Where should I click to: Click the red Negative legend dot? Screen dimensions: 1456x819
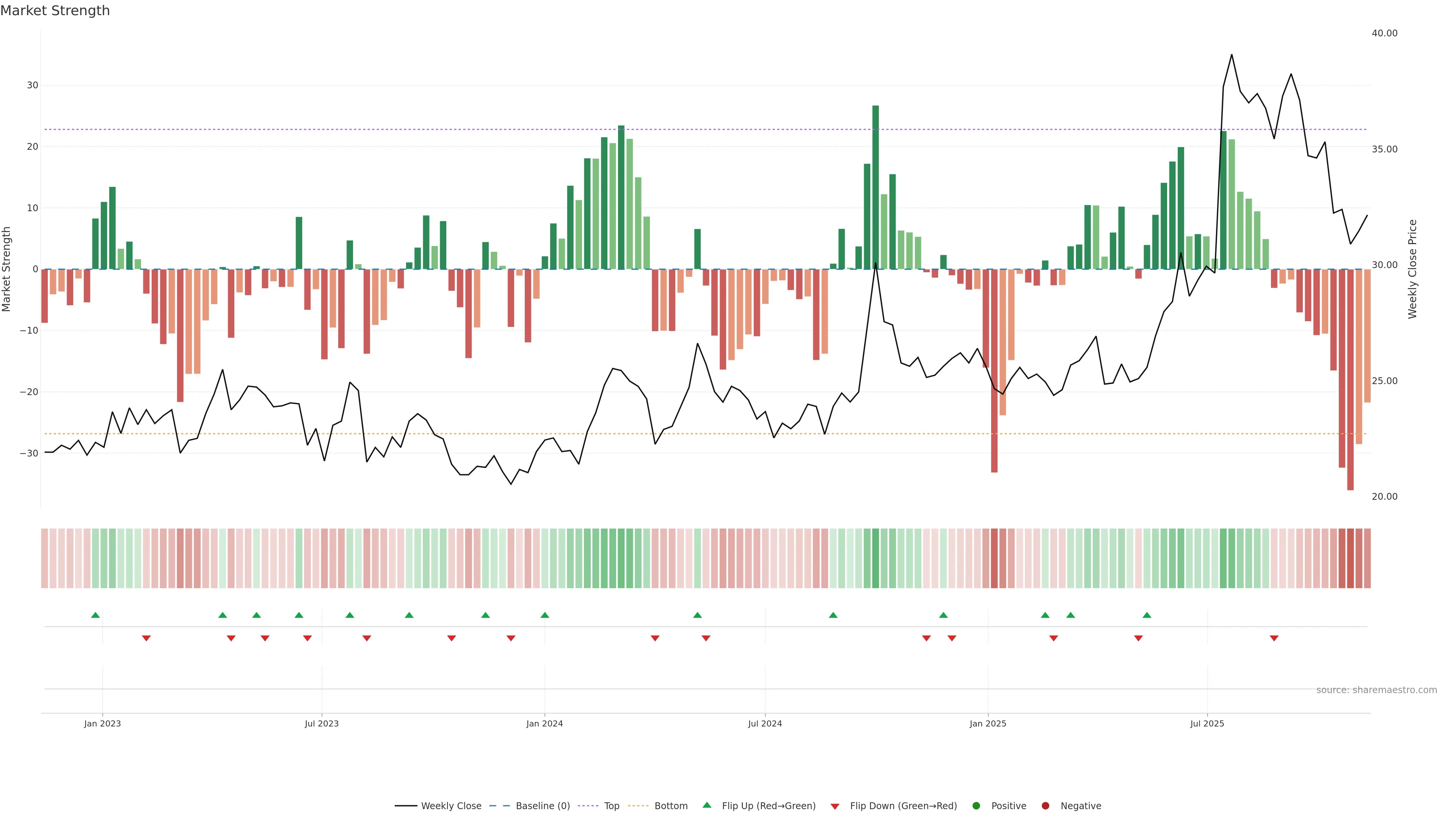pyautogui.click(x=1045, y=806)
